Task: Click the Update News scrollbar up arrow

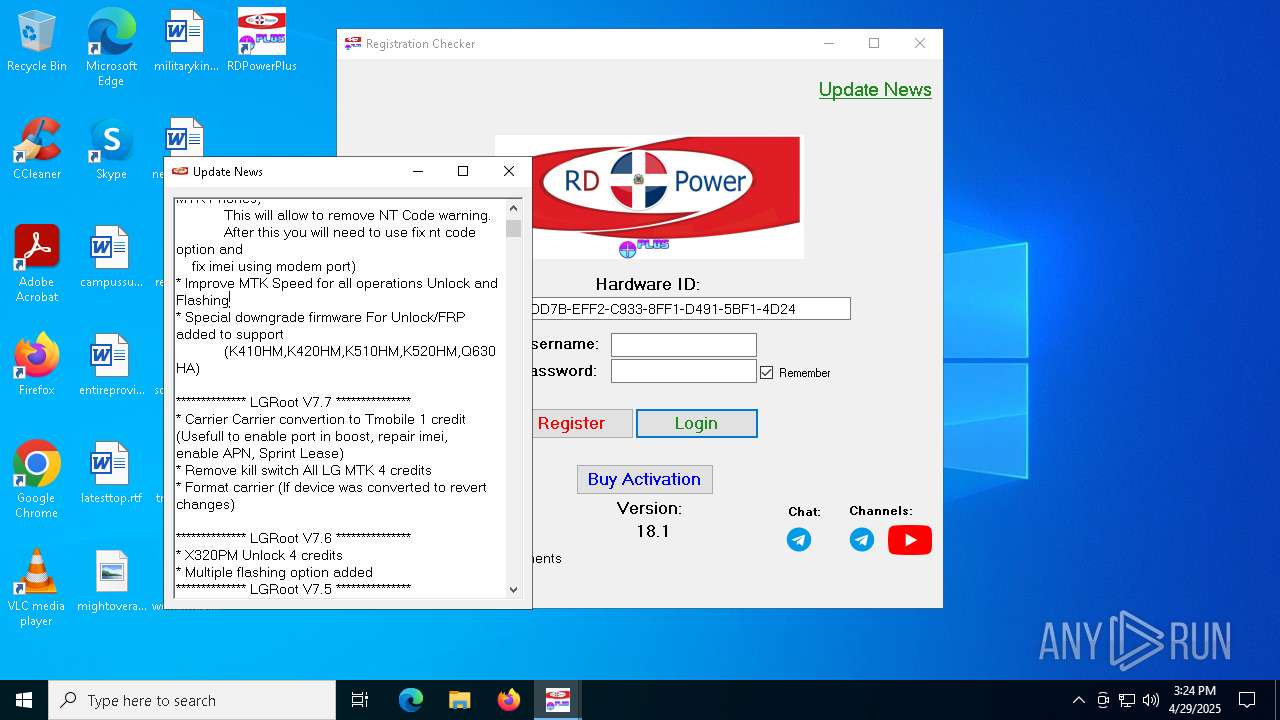Action: coord(514,208)
